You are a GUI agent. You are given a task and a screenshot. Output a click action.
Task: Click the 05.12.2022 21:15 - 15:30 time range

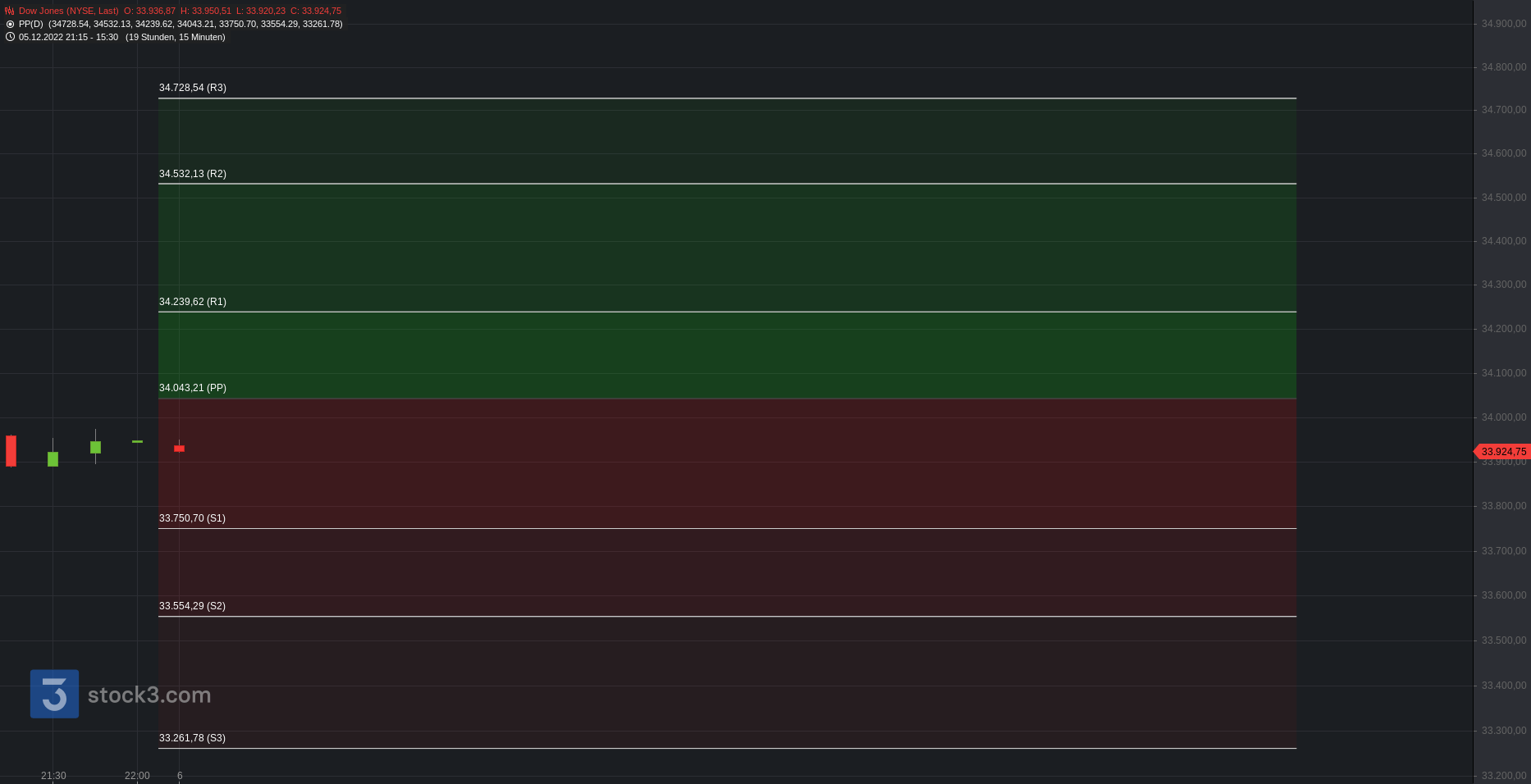click(x=68, y=37)
